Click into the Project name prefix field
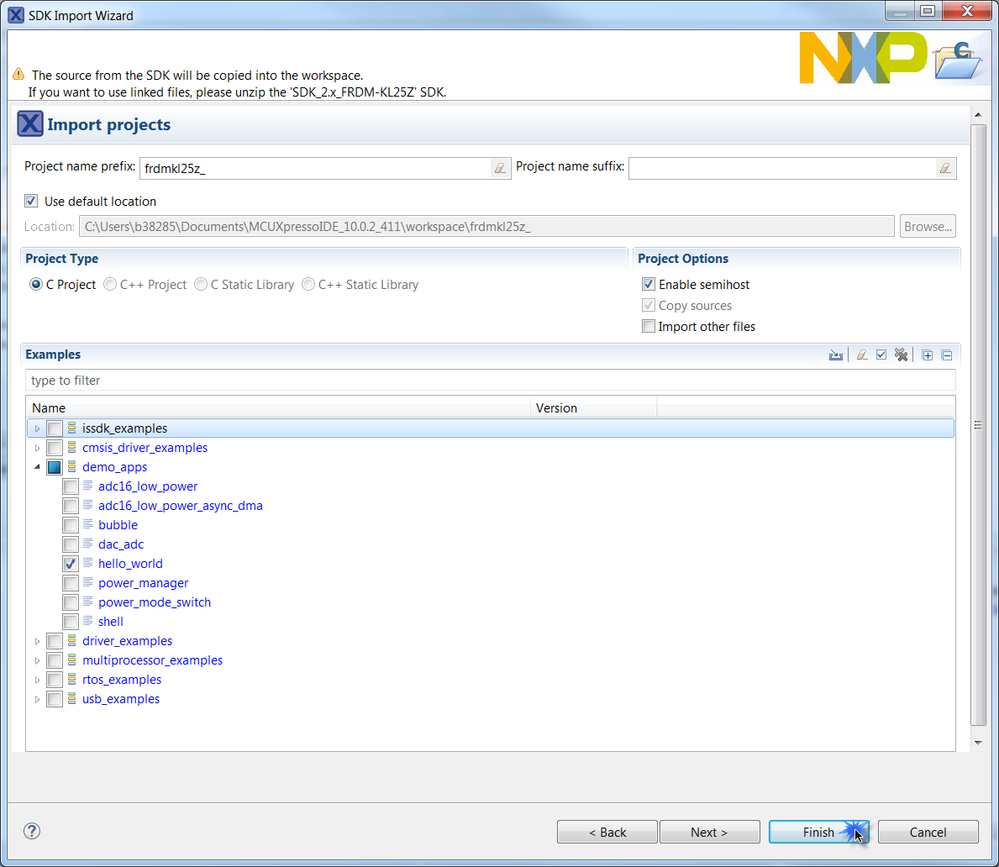The width and height of the screenshot is (999, 867). pyautogui.click(x=315, y=168)
